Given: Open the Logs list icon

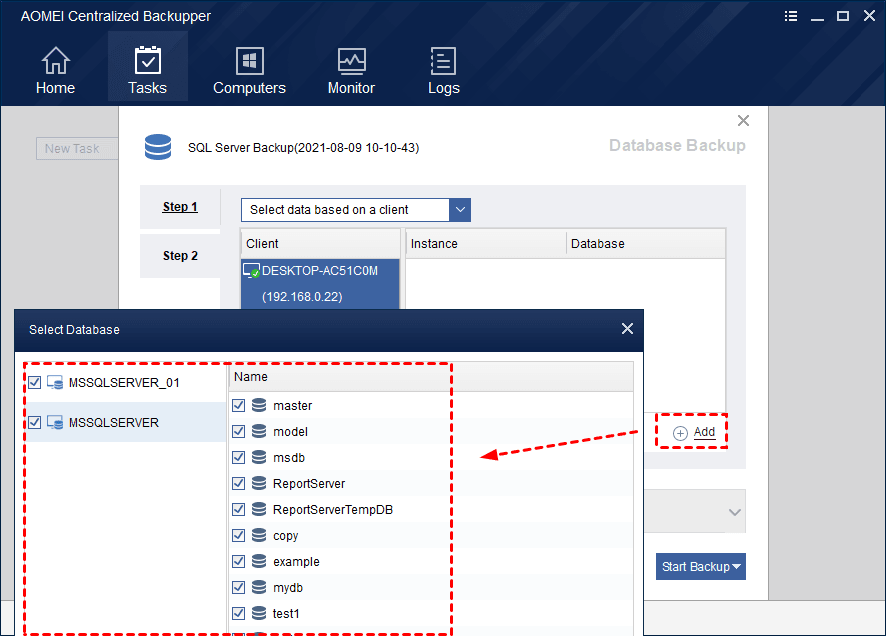Looking at the screenshot, I should point(444,61).
